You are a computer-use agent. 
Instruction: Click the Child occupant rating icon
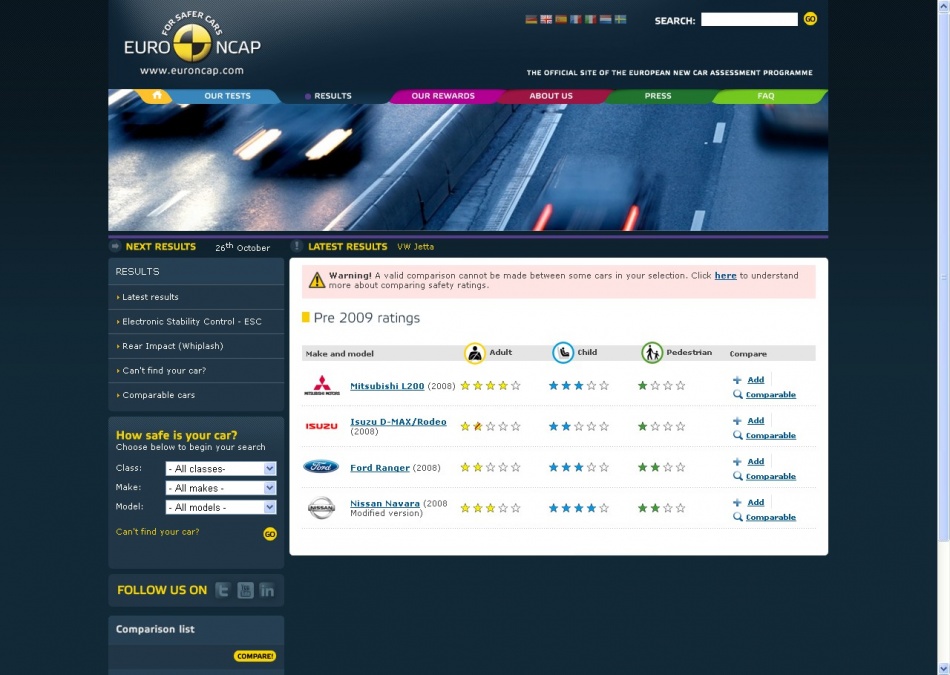pyautogui.click(x=563, y=353)
